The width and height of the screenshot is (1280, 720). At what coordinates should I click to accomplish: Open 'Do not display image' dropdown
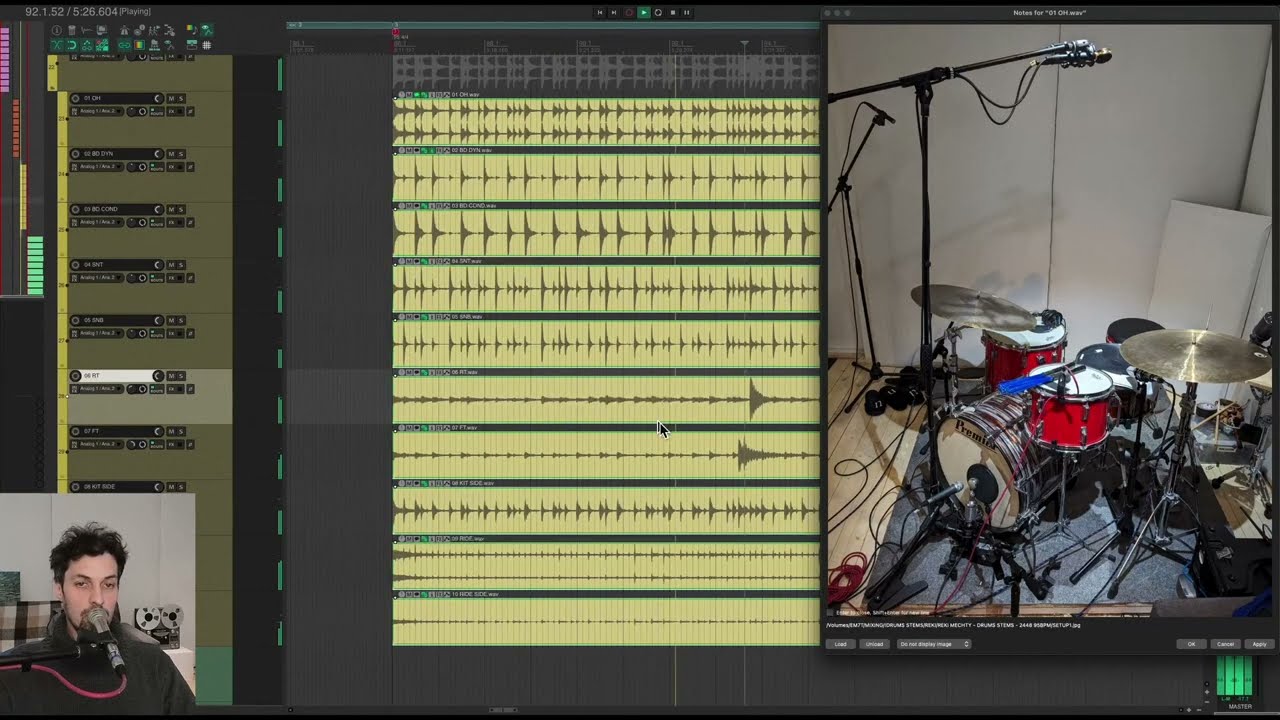coord(934,644)
